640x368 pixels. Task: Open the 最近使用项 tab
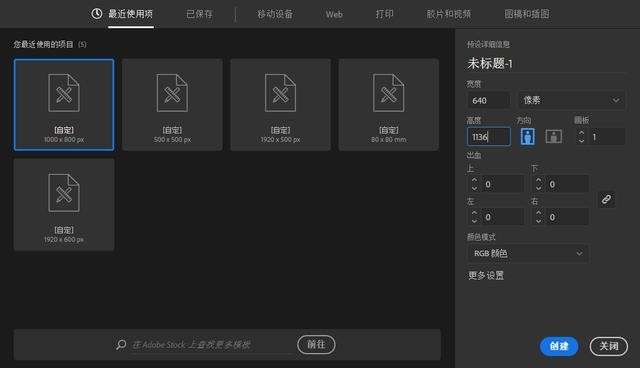[x=130, y=14]
